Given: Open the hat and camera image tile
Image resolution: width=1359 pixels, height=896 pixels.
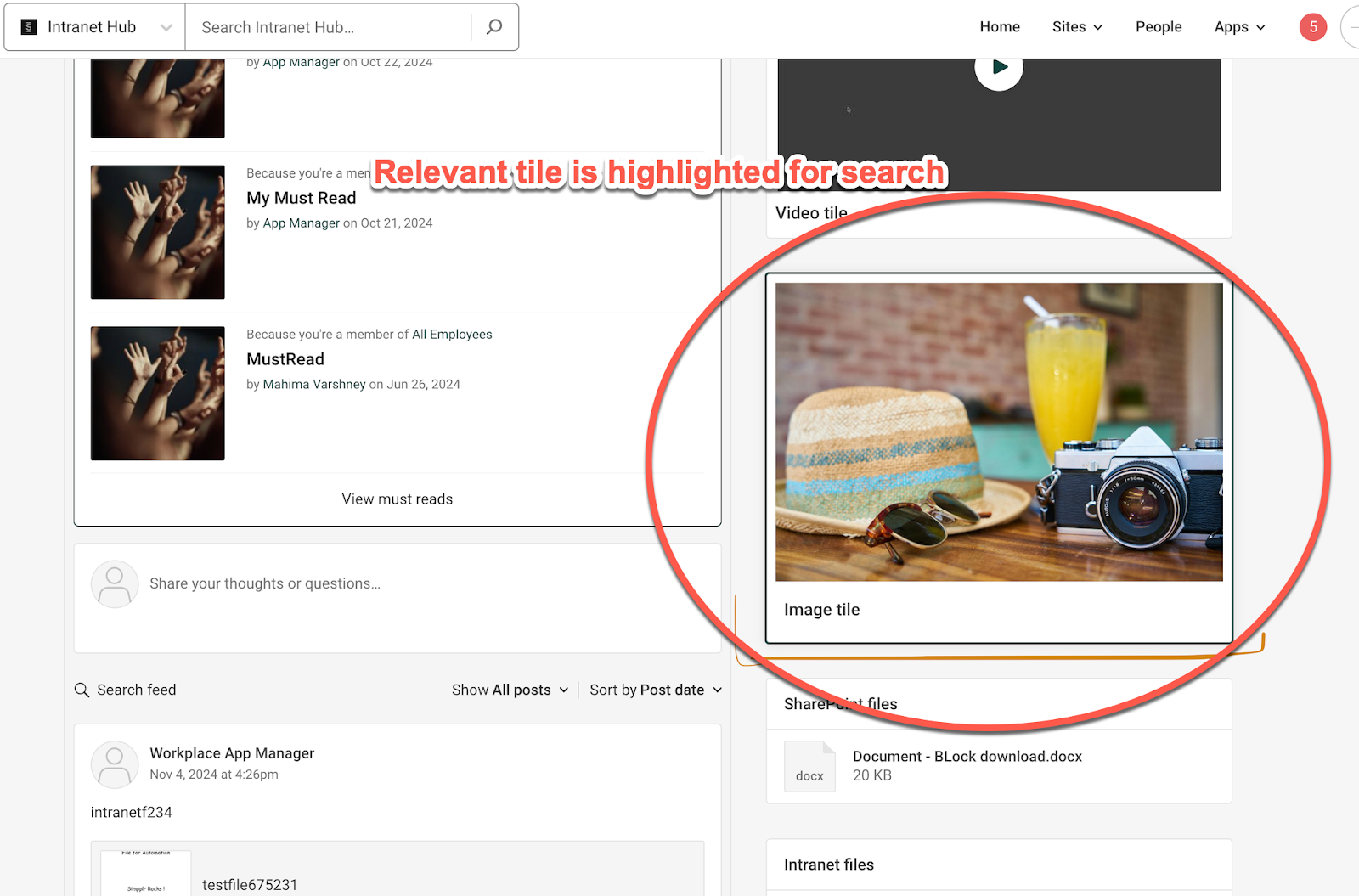Looking at the screenshot, I should tap(999, 432).
